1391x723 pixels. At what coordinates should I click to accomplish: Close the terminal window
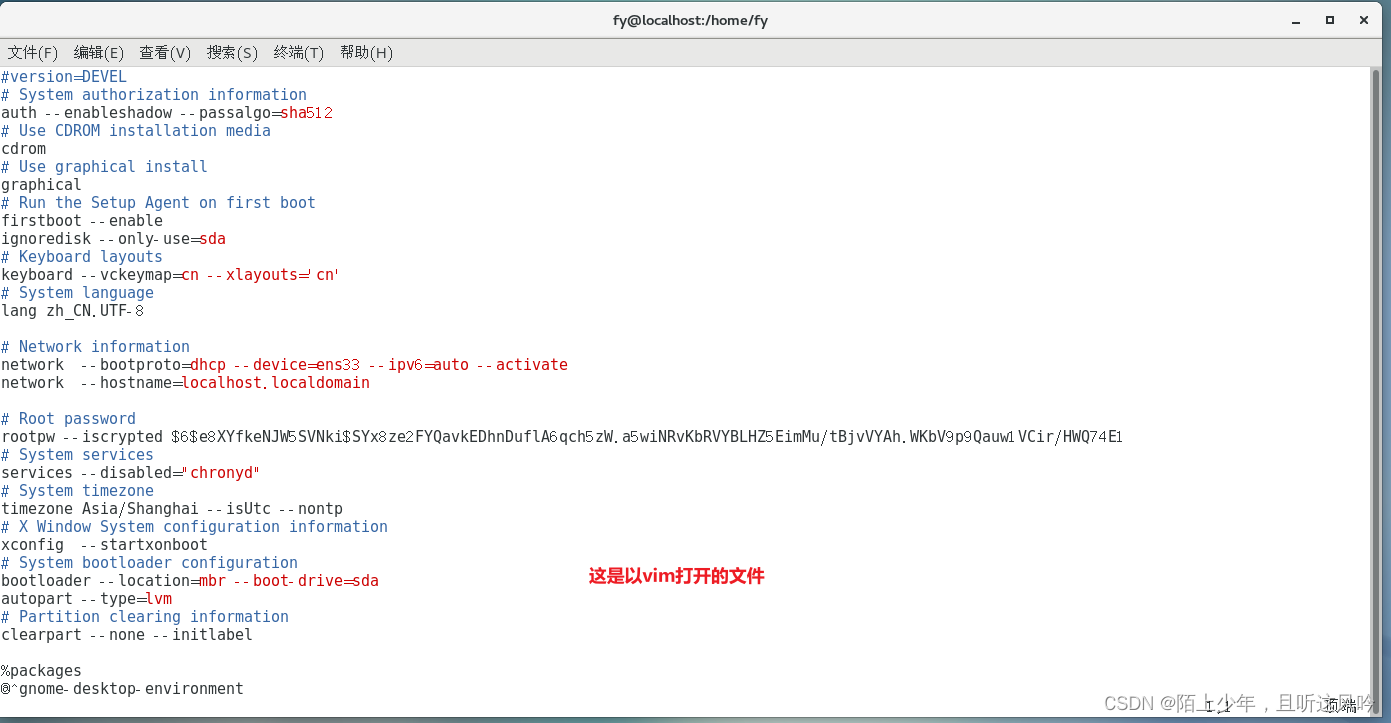click(1364, 20)
